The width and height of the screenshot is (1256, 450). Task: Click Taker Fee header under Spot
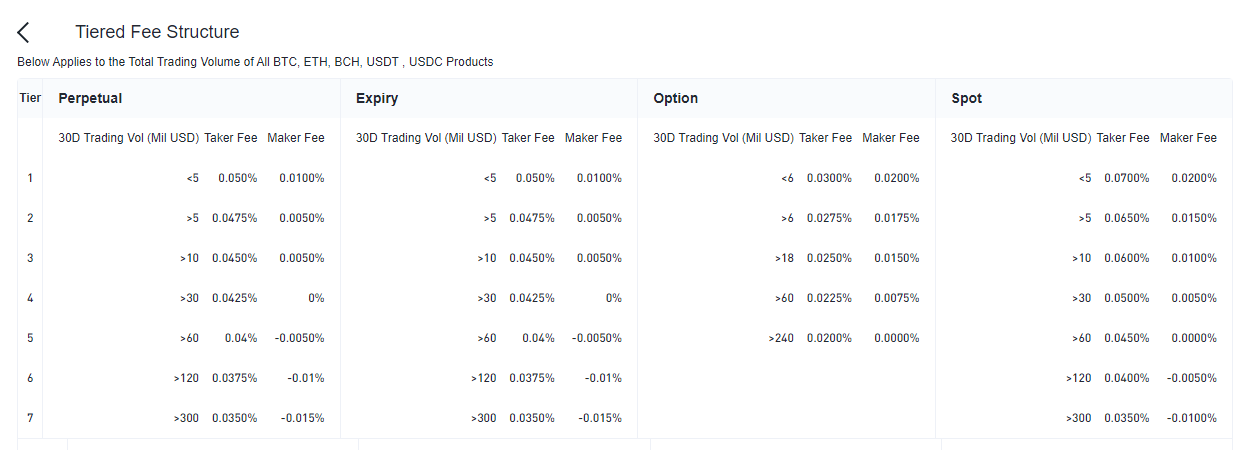tap(1123, 138)
